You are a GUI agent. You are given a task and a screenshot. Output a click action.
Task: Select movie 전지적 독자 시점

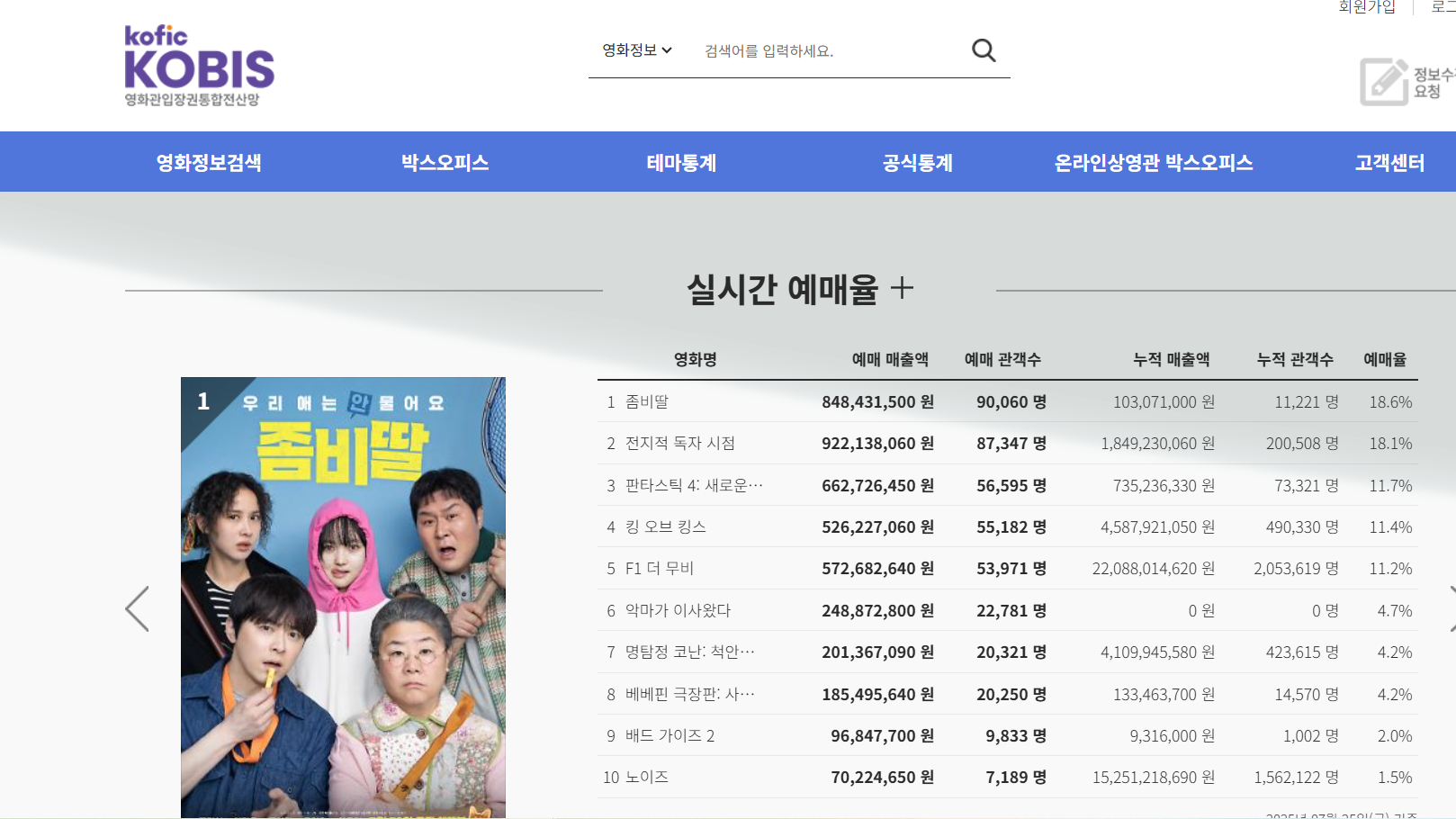(680, 443)
